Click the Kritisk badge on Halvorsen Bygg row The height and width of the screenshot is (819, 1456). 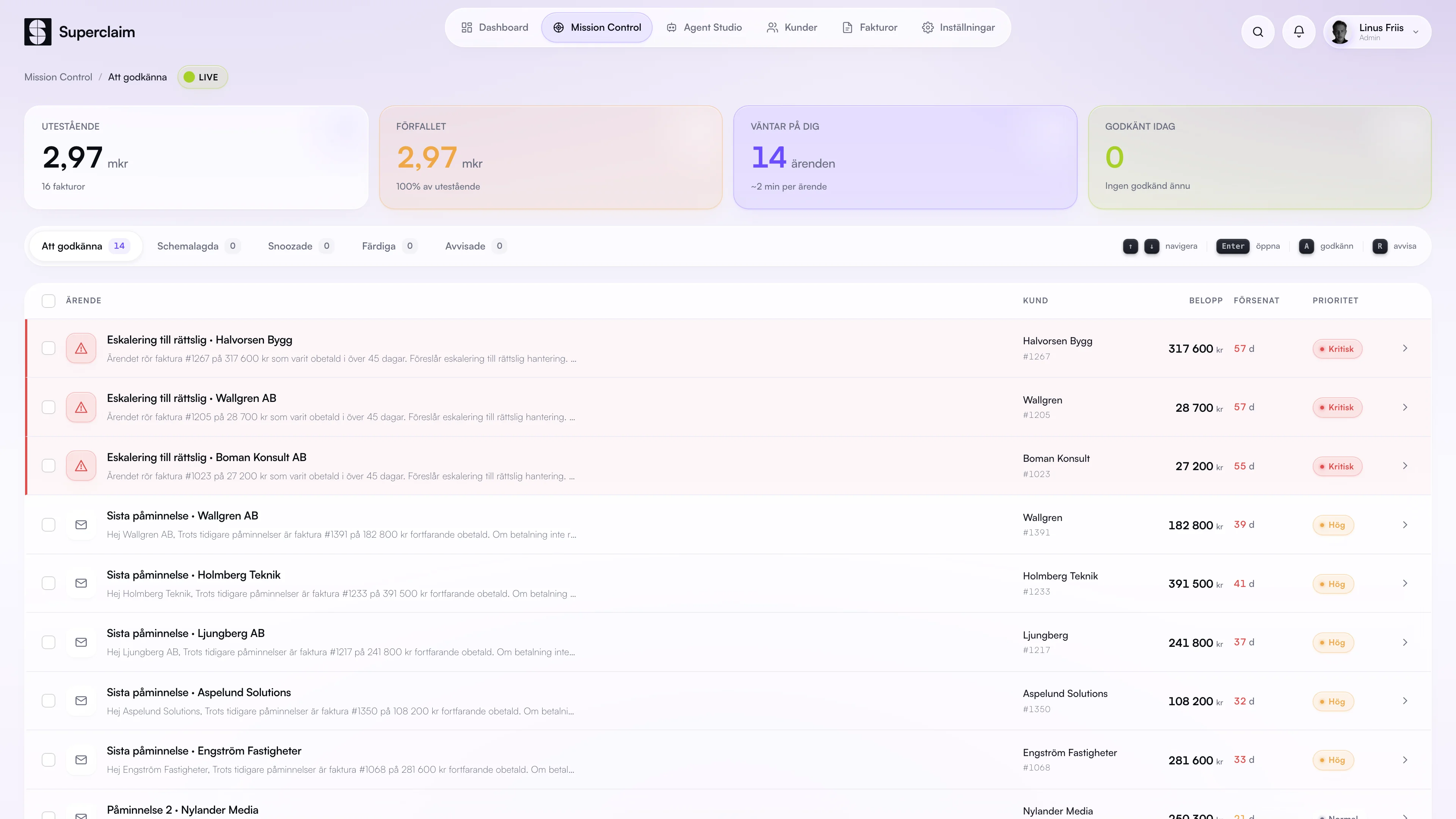click(x=1337, y=349)
